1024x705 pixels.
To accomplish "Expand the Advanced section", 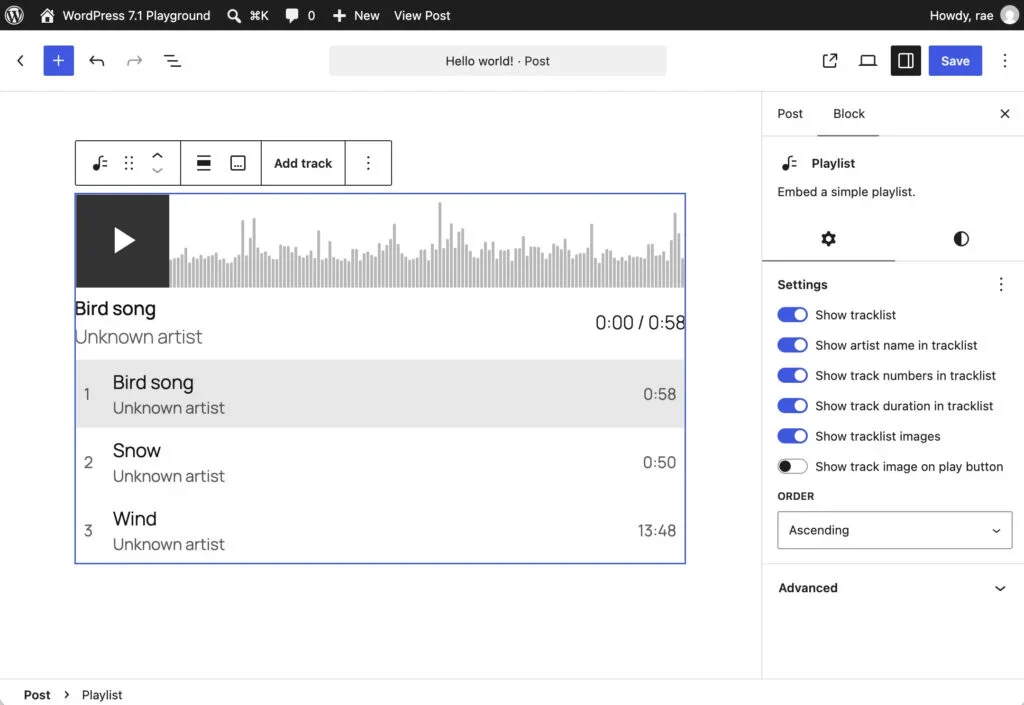I will pyautogui.click(x=893, y=588).
